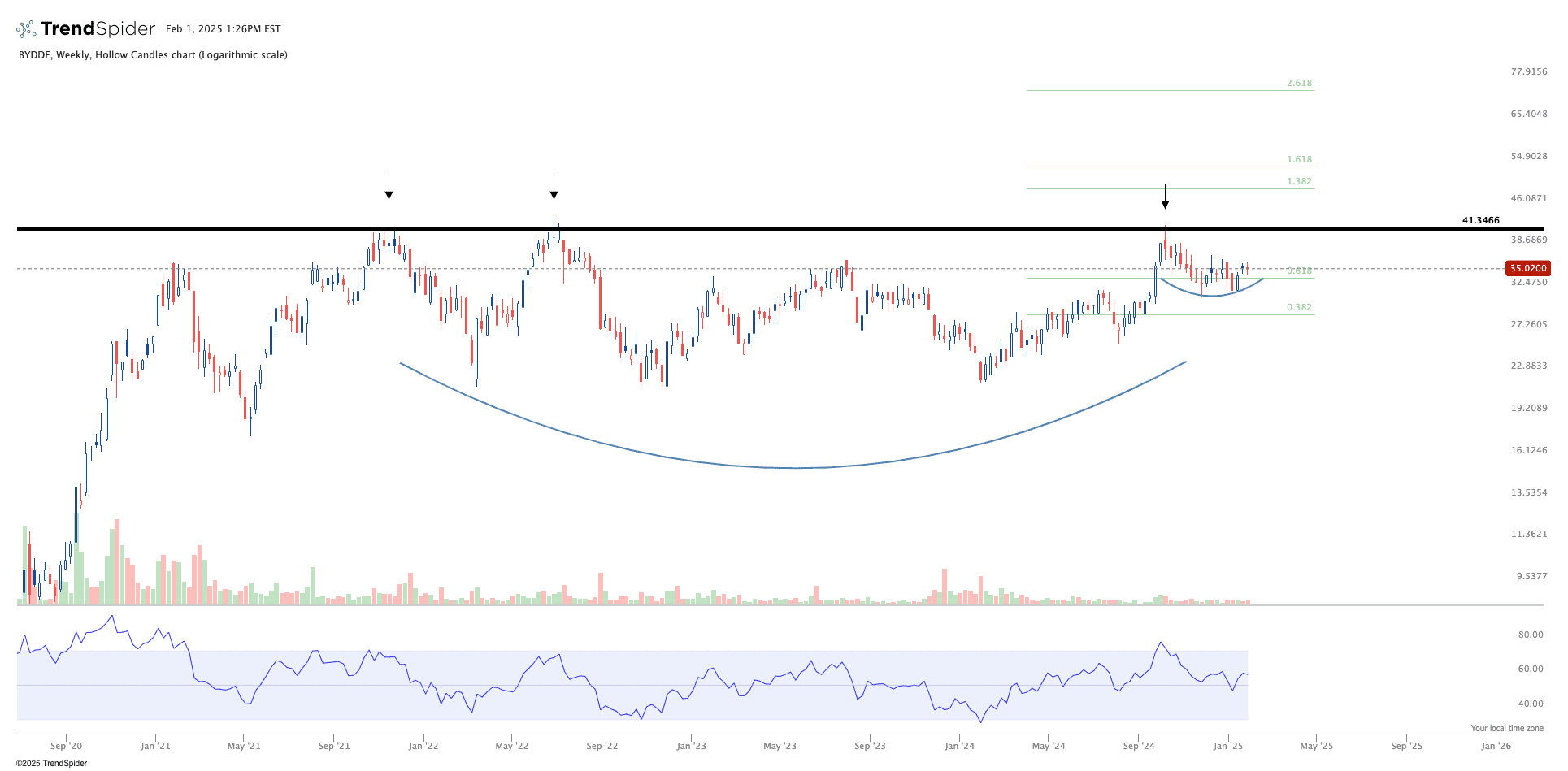Click the 80.00 RSI axis label
Screen dimensions: 1568x771
coord(1531,635)
